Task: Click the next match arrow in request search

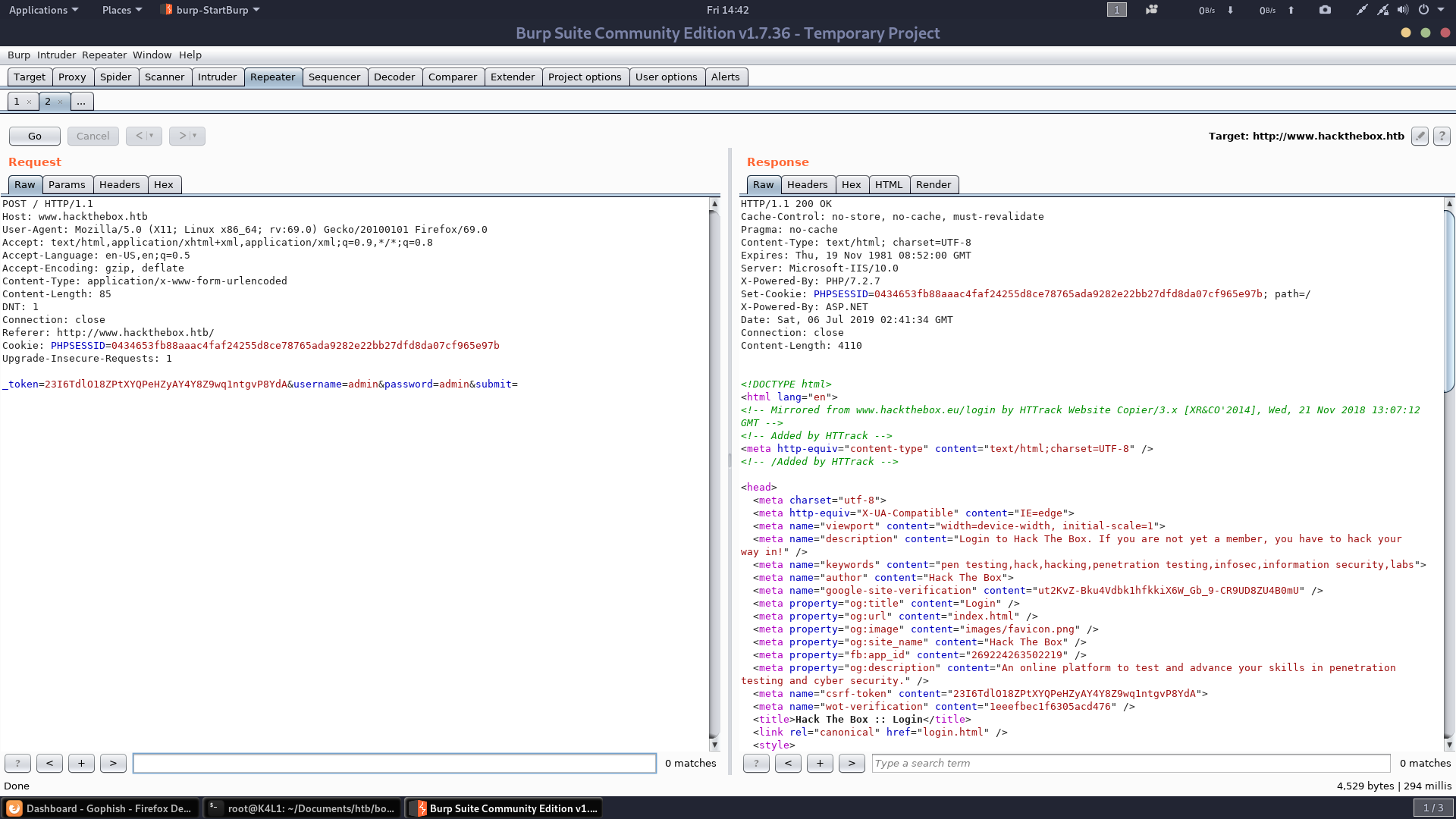Action: click(x=113, y=763)
